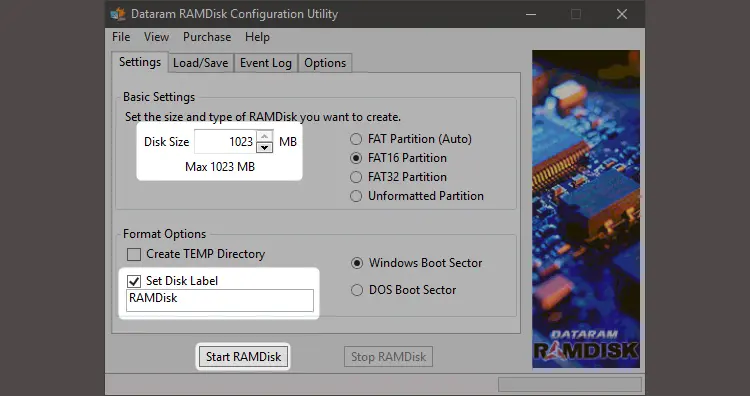The height and width of the screenshot is (396, 750).
Task: Switch to the Load/Save tab
Action: (x=200, y=63)
